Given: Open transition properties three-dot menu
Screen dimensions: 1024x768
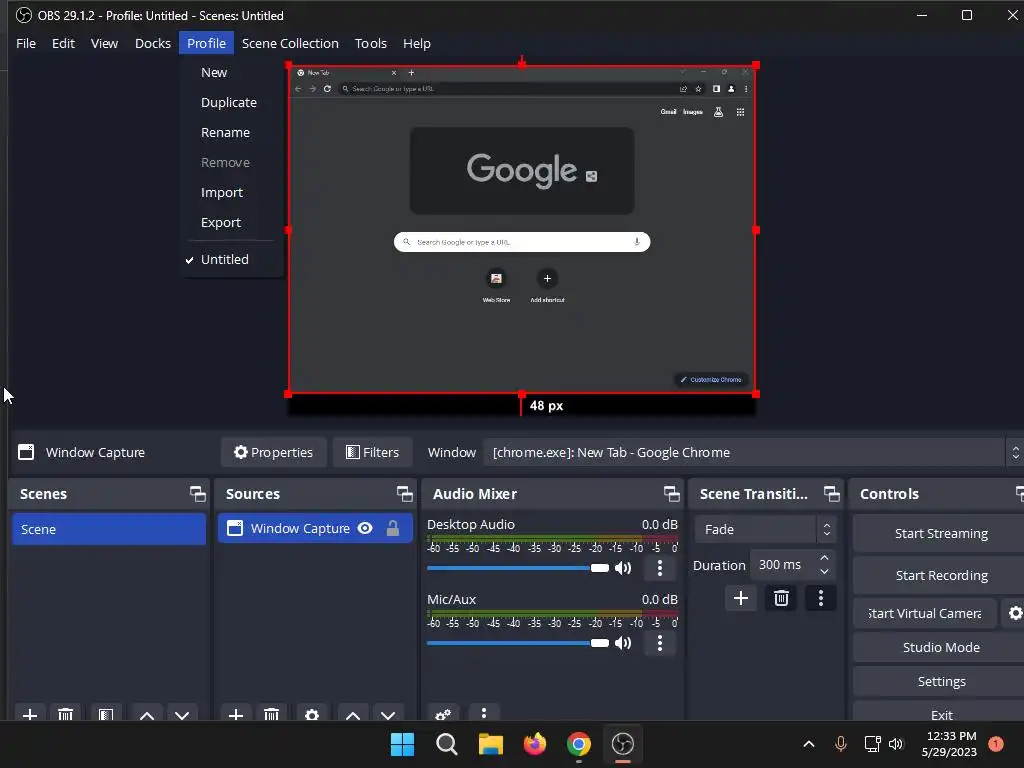Looking at the screenshot, I should 821,598.
